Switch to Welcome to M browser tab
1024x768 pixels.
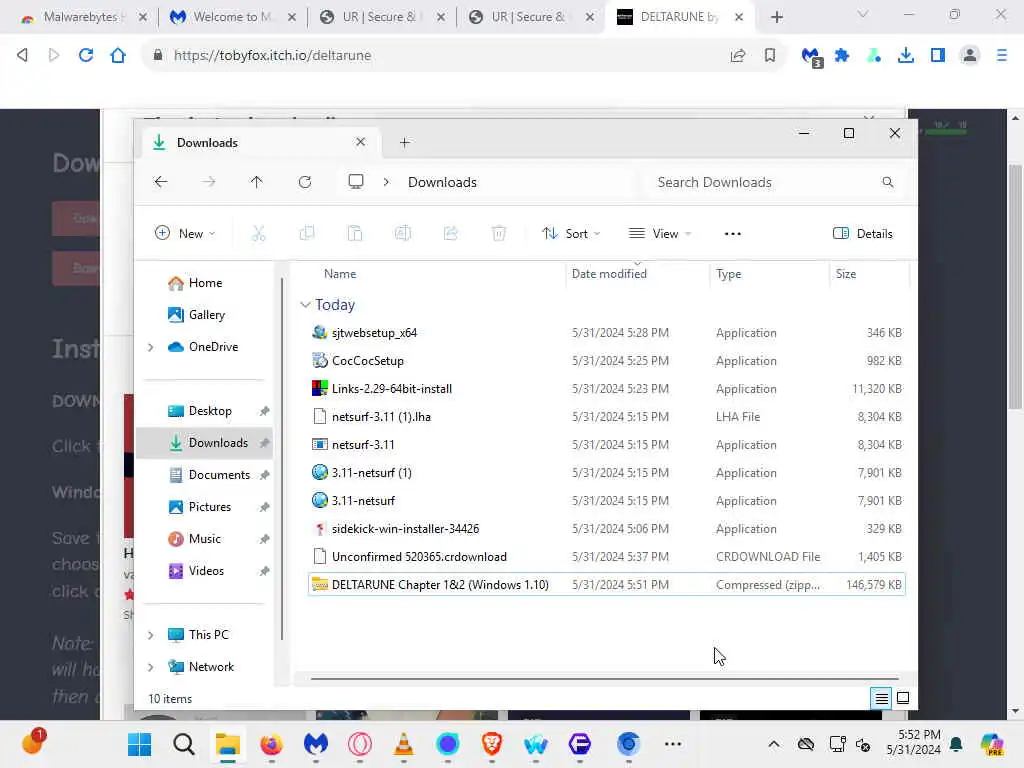pyautogui.click(x=232, y=17)
